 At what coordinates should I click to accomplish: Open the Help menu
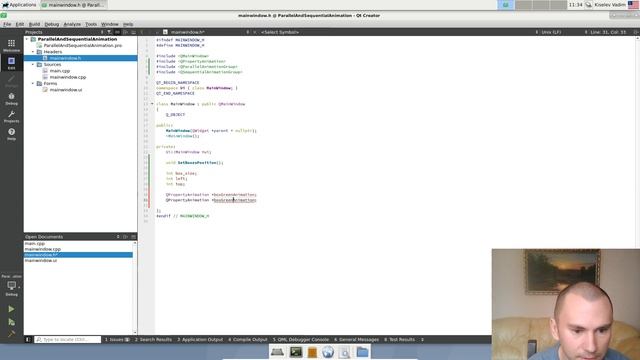[x=128, y=24]
